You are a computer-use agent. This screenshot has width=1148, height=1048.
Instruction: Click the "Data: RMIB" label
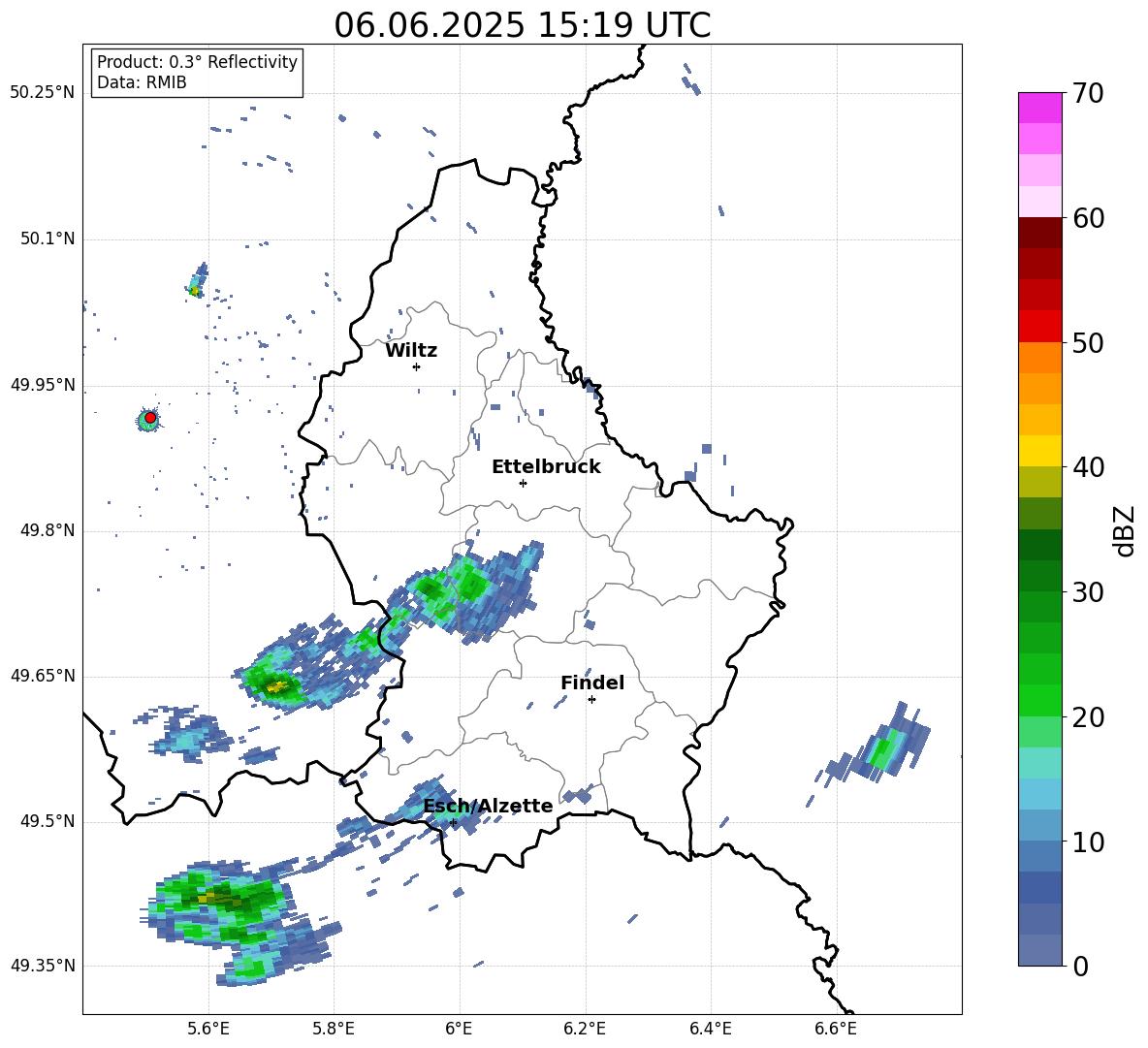point(142,82)
